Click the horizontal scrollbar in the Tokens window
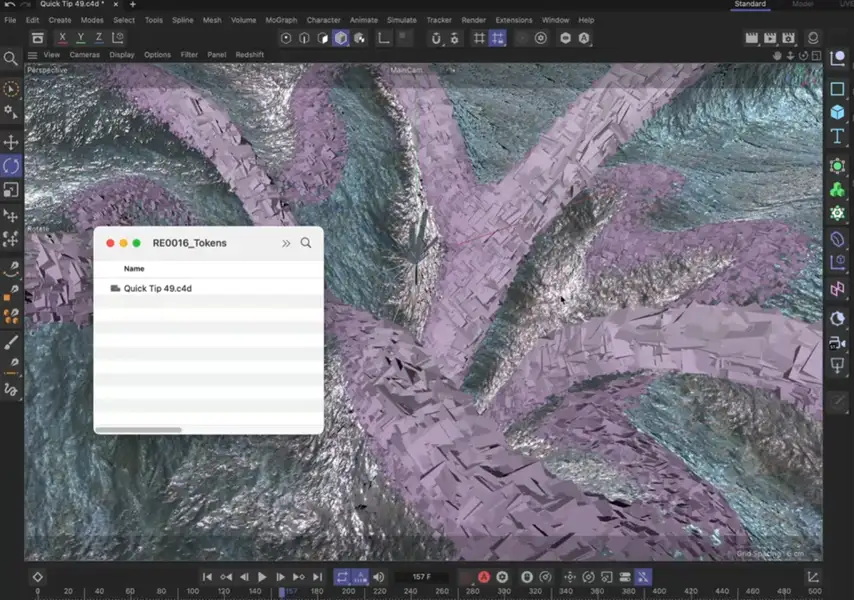This screenshot has height=600, width=854. pyautogui.click(x=138, y=429)
